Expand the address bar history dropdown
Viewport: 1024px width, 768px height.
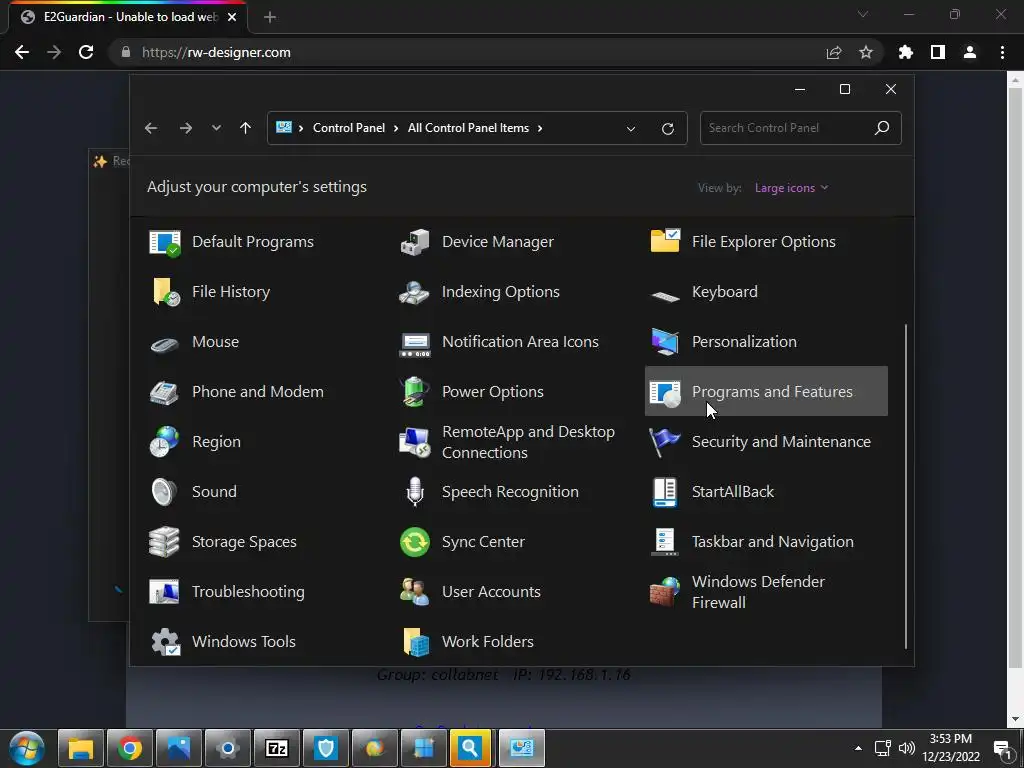(631, 129)
